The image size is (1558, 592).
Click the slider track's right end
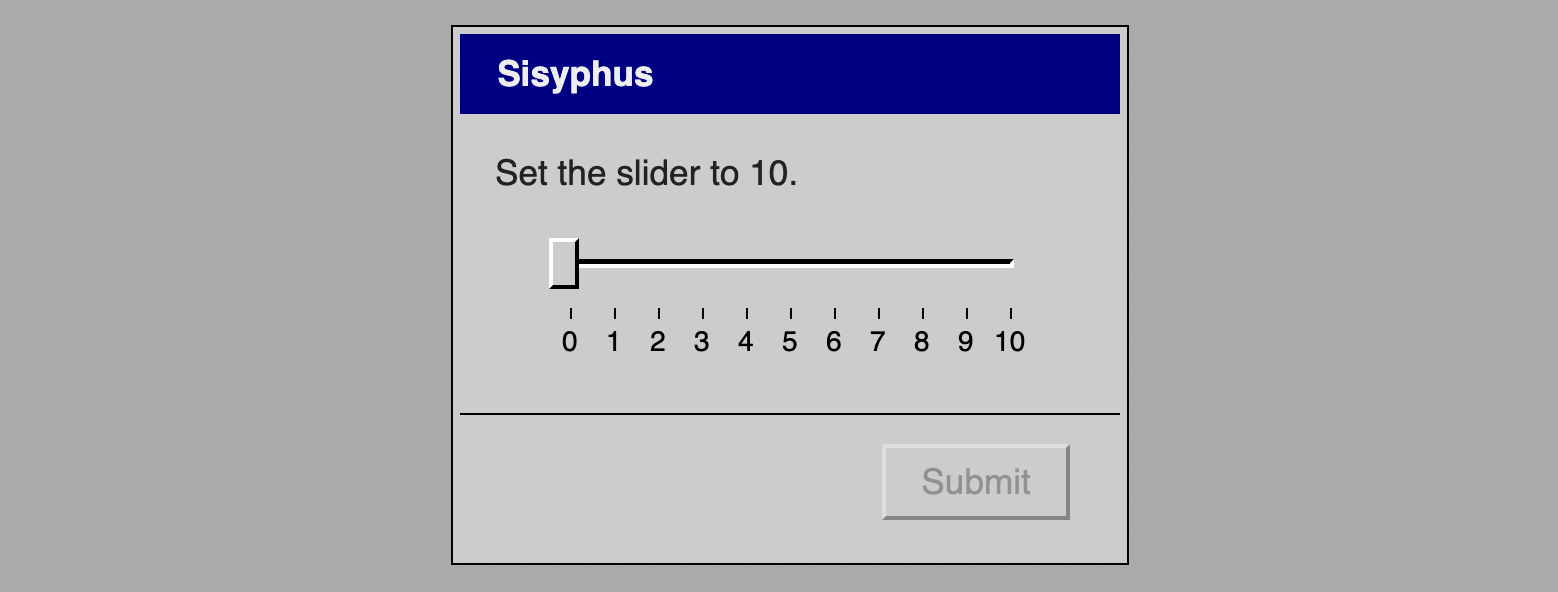pos(1010,263)
